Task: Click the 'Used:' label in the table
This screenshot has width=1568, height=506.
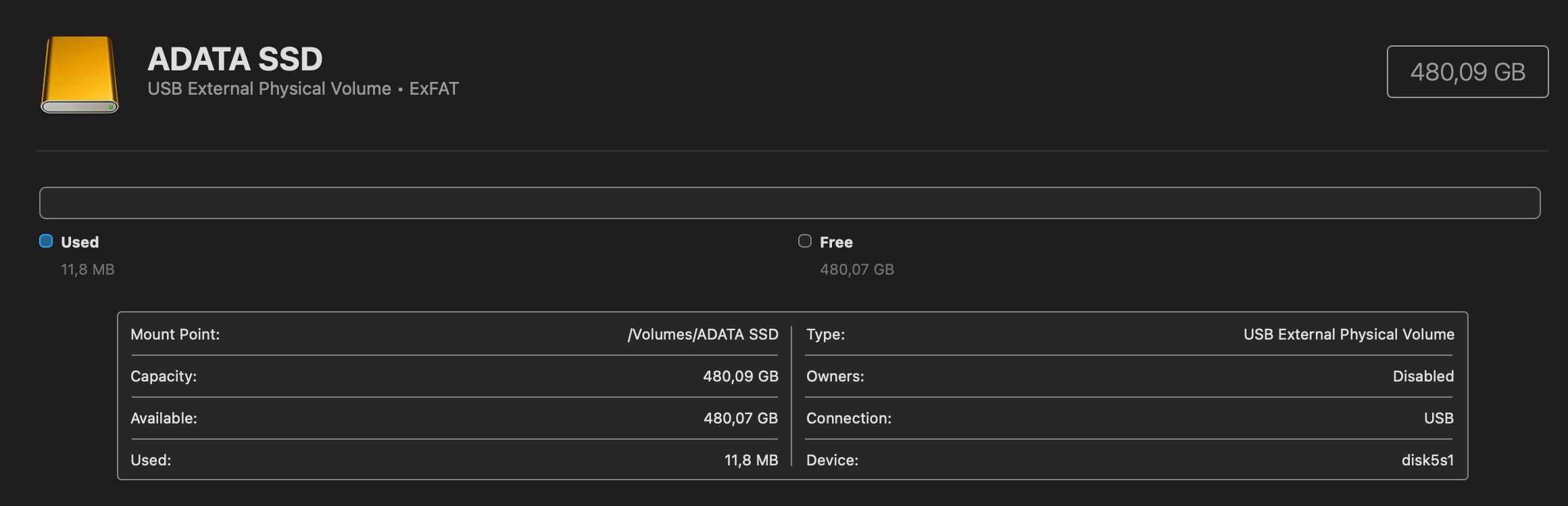Action: click(151, 460)
